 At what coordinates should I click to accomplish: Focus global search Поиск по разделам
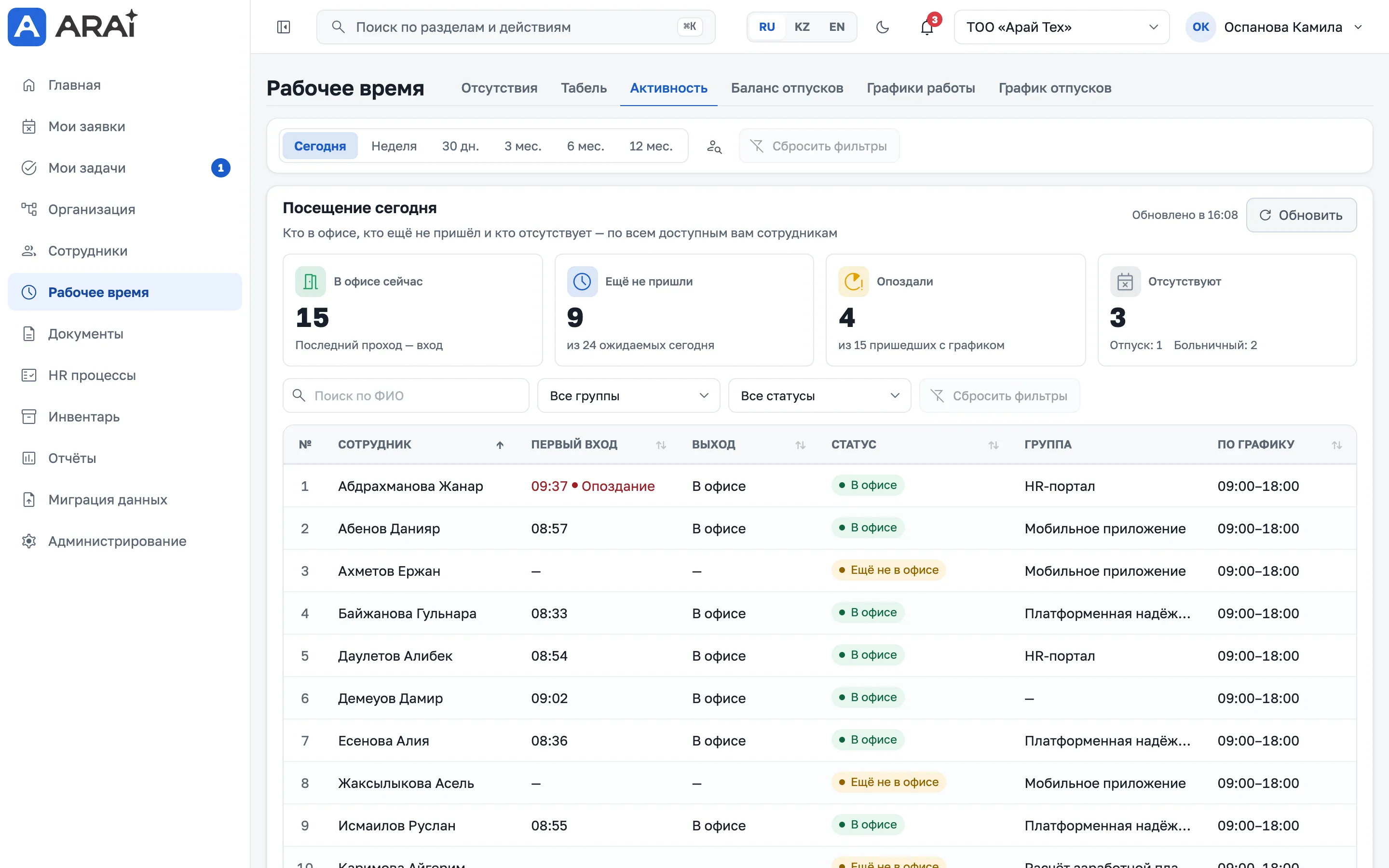[x=516, y=27]
